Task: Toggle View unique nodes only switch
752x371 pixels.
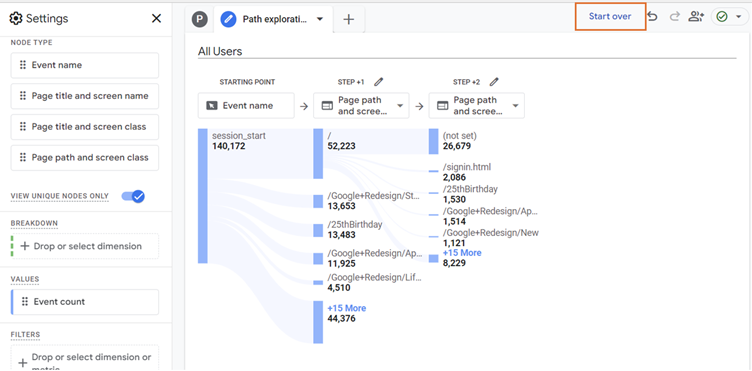Action: tap(133, 196)
